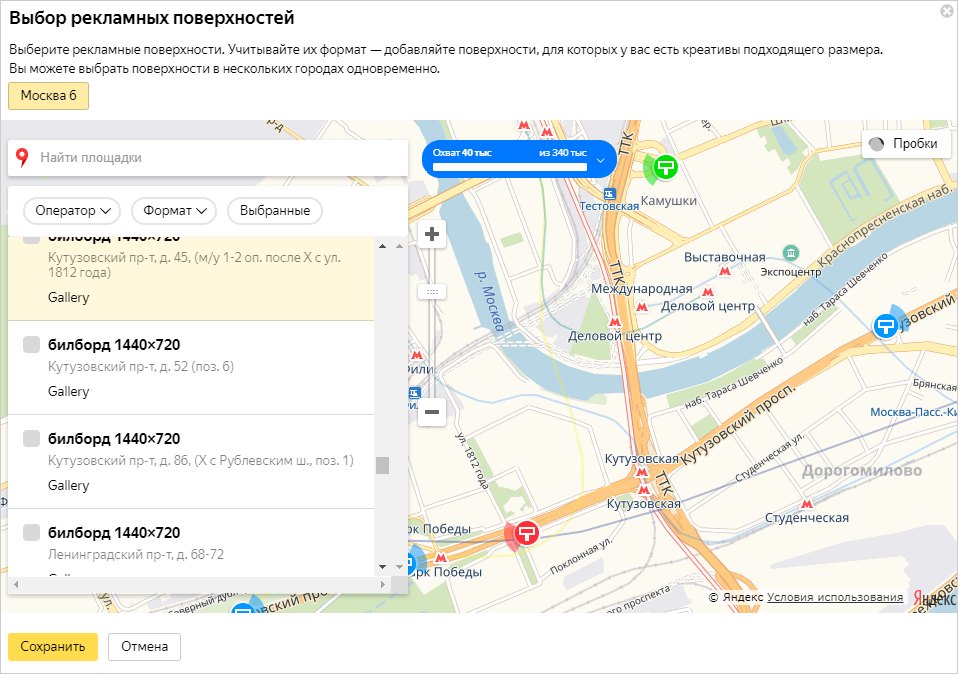Toggle the Пробки traffic layer
The width and height of the screenshot is (958, 674).
(906, 144)
